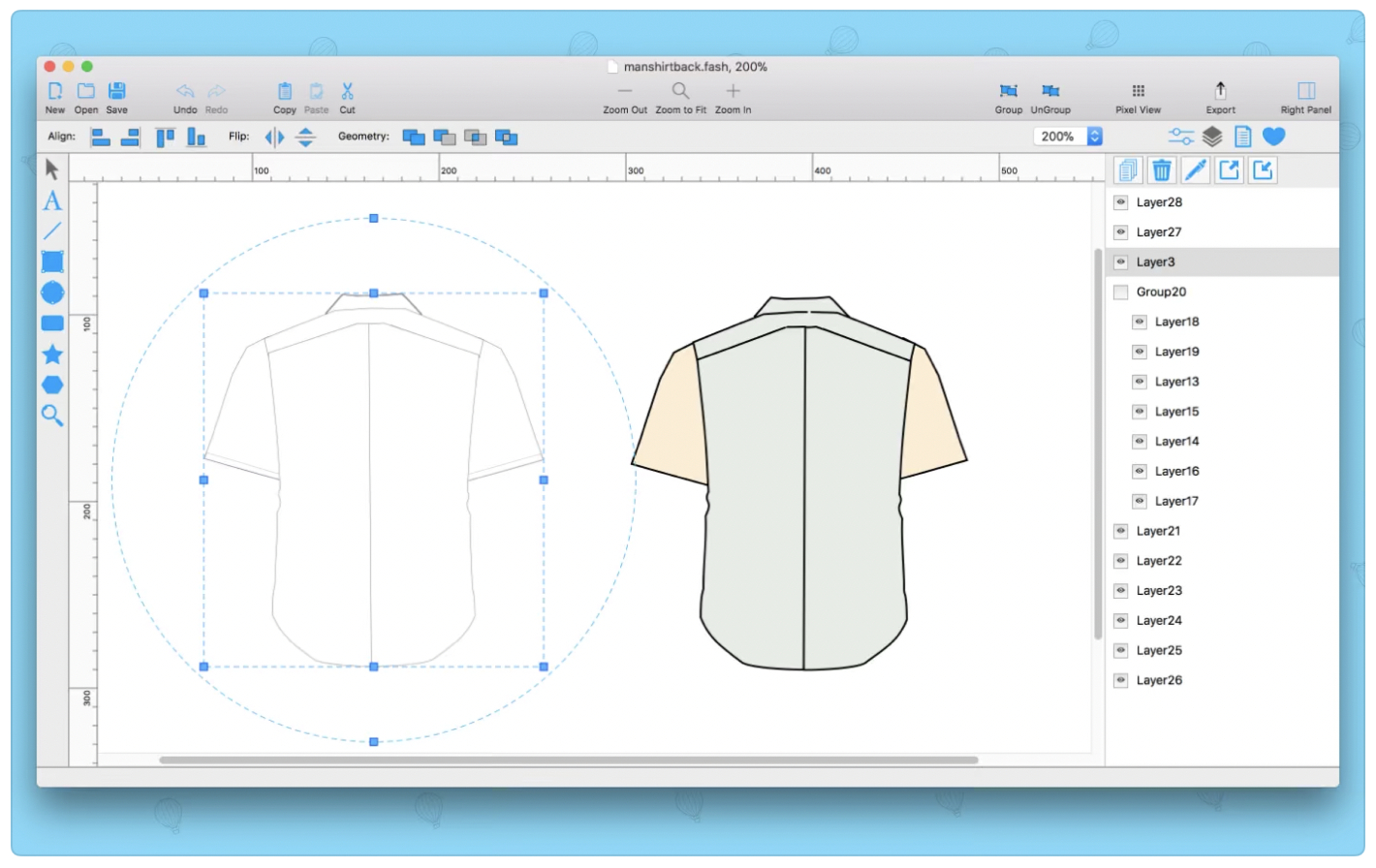Activate the magnifier zoom tool
The width and height of the screenshot is (1376, 868).
(52, 417)
